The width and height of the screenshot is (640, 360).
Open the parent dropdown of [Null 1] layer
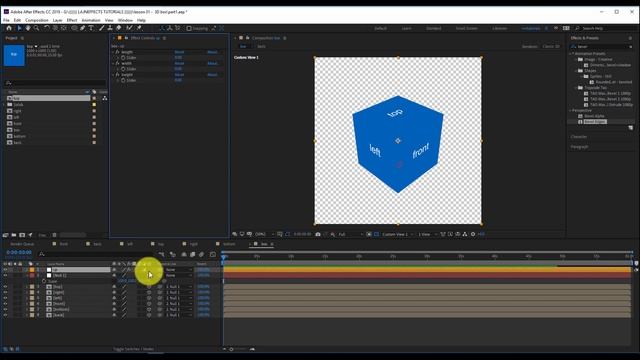point(179,276)
